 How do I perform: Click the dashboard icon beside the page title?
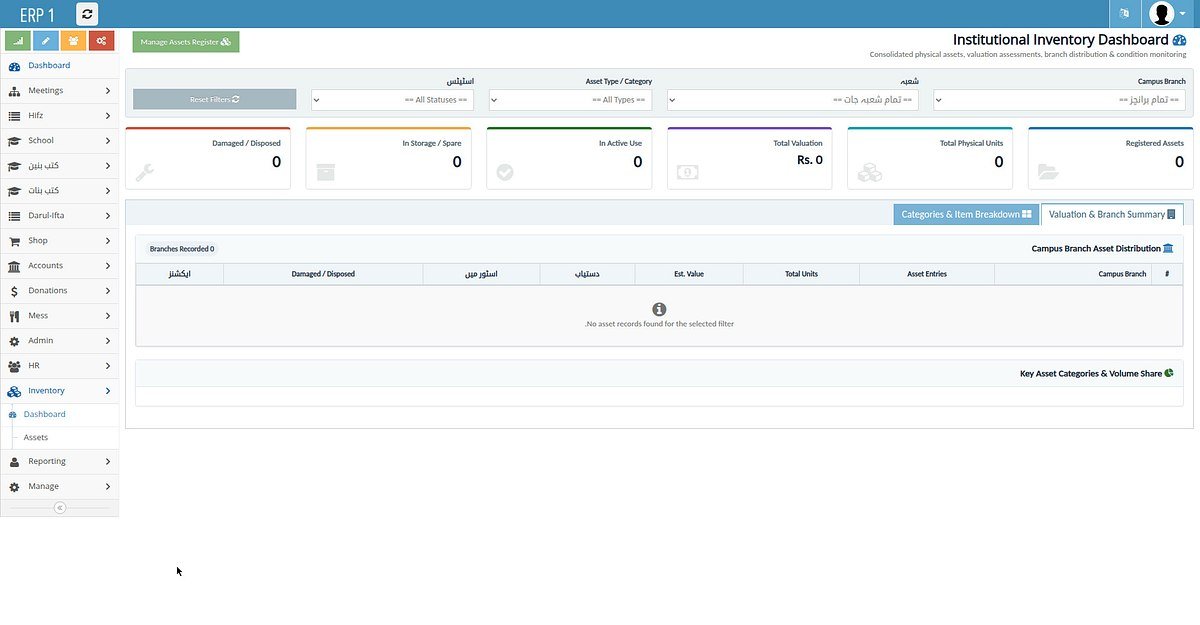coord(1179,40)
